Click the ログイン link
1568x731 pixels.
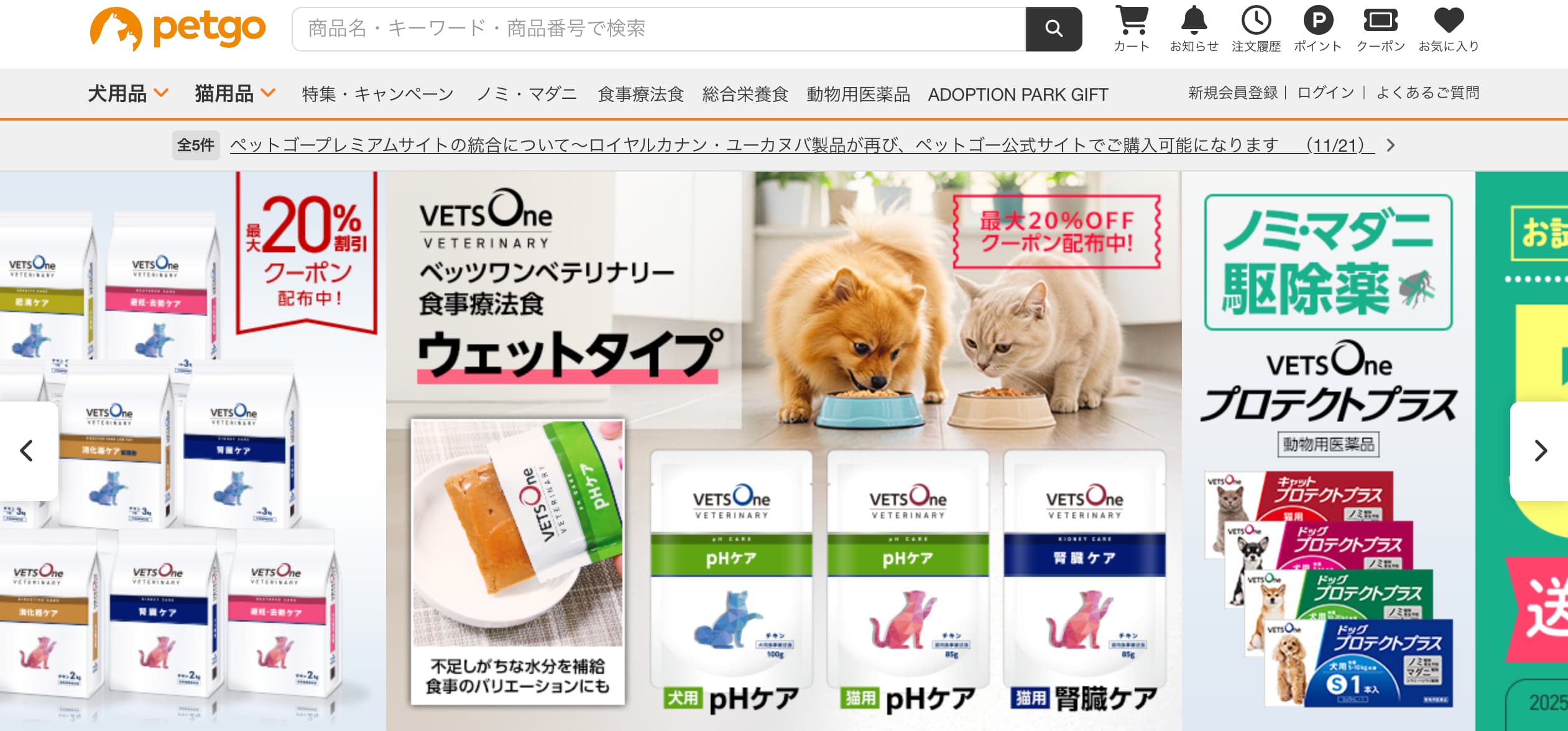[x=1326, y=93]
